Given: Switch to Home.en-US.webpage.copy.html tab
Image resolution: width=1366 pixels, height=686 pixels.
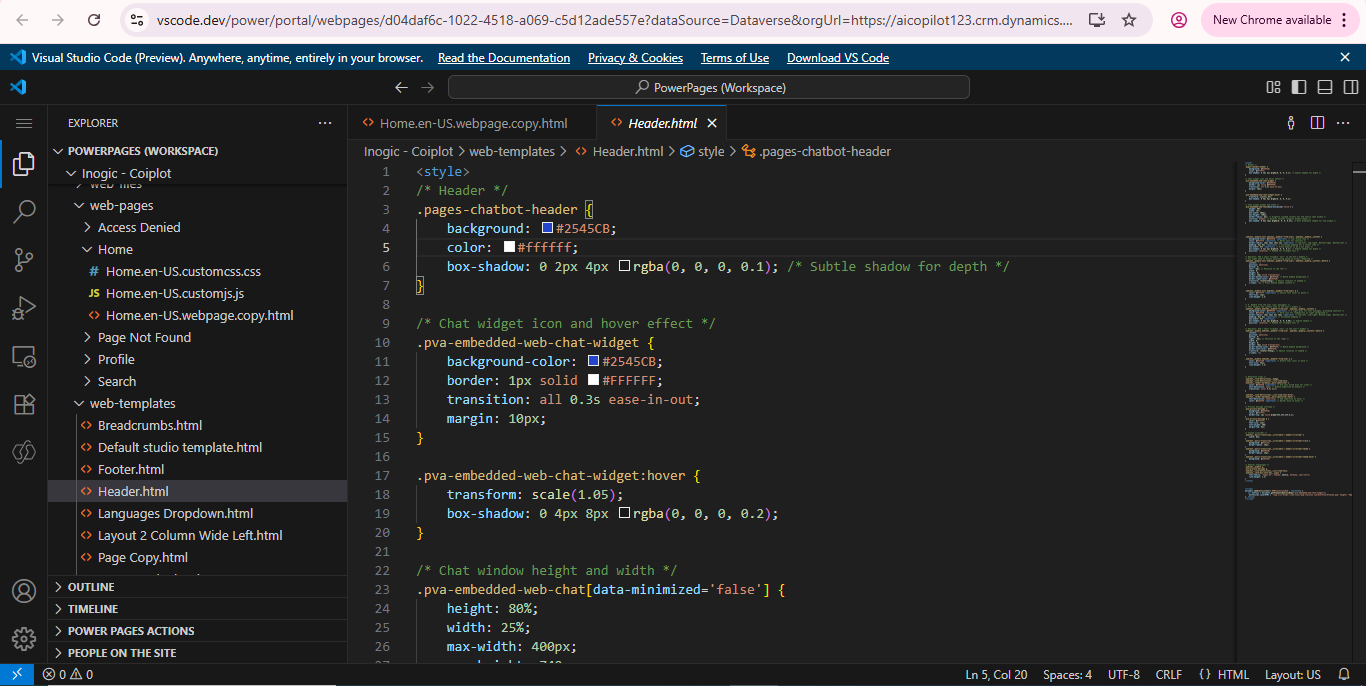Looking at the screenshot, I should (472, 123).
